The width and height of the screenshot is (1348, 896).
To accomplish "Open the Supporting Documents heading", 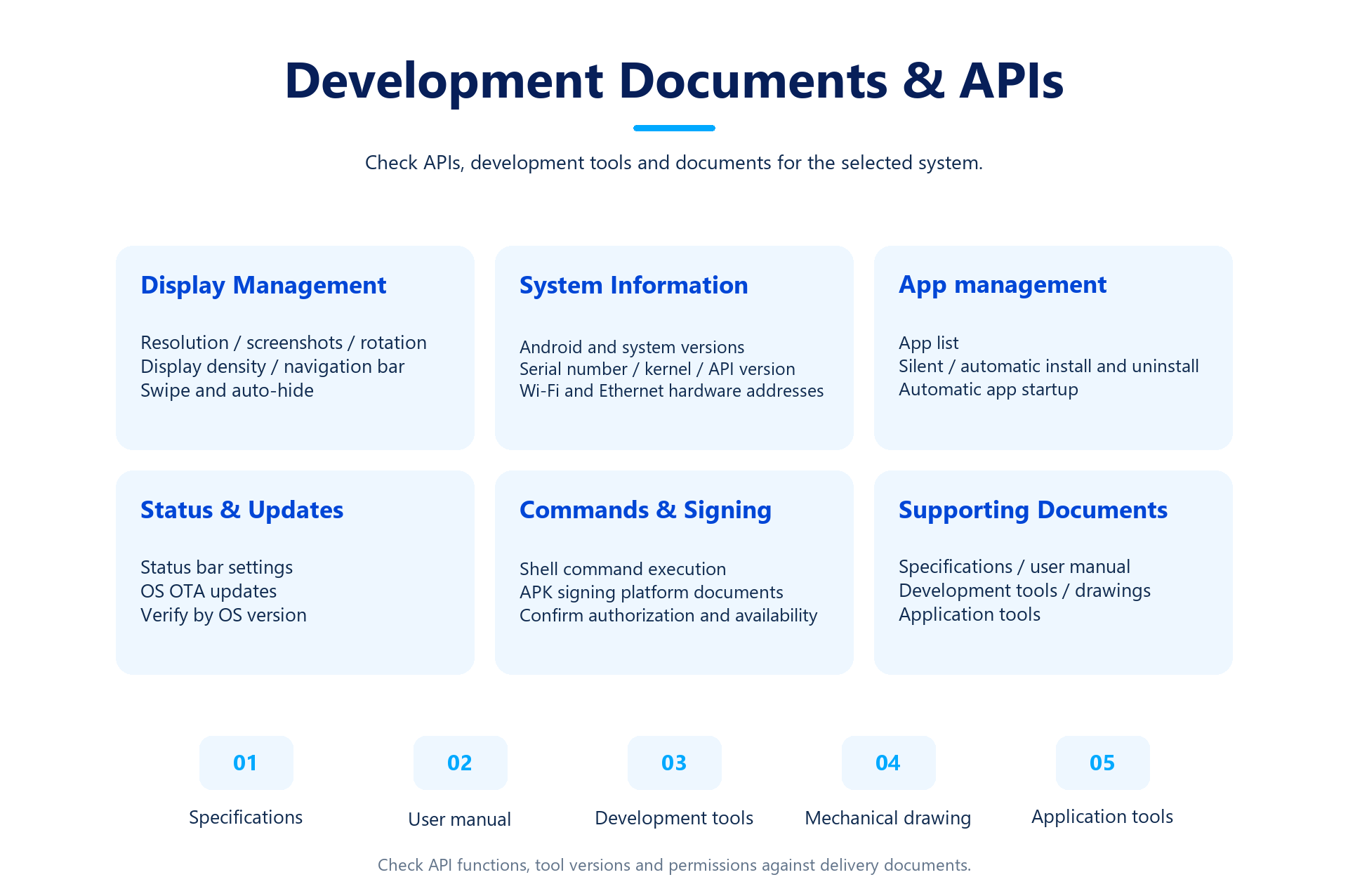I will click(x=1033, y=510).
